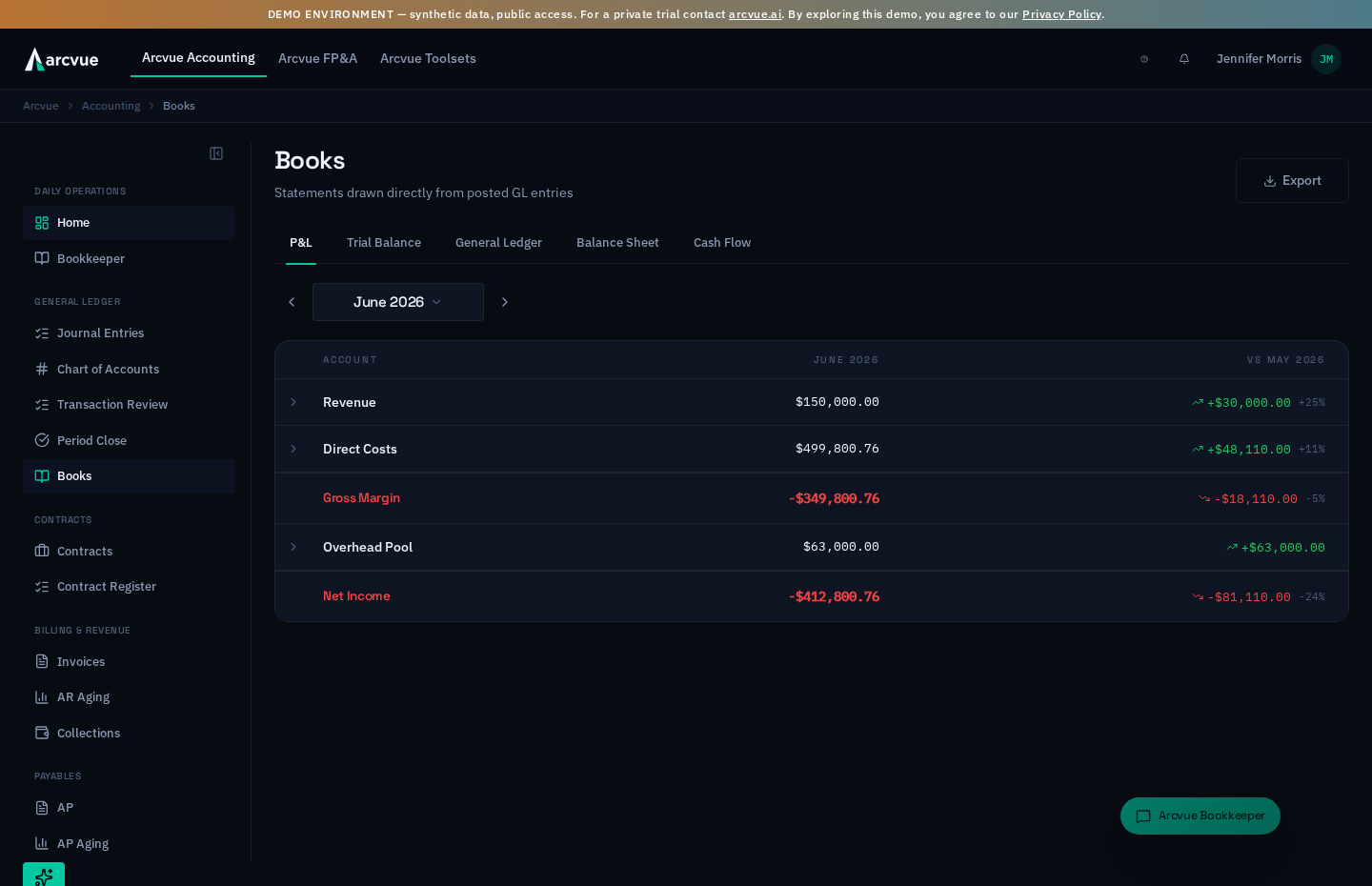Click the Collections wallet icon
The image size is (1372, 886).
[x=42, y=733]
